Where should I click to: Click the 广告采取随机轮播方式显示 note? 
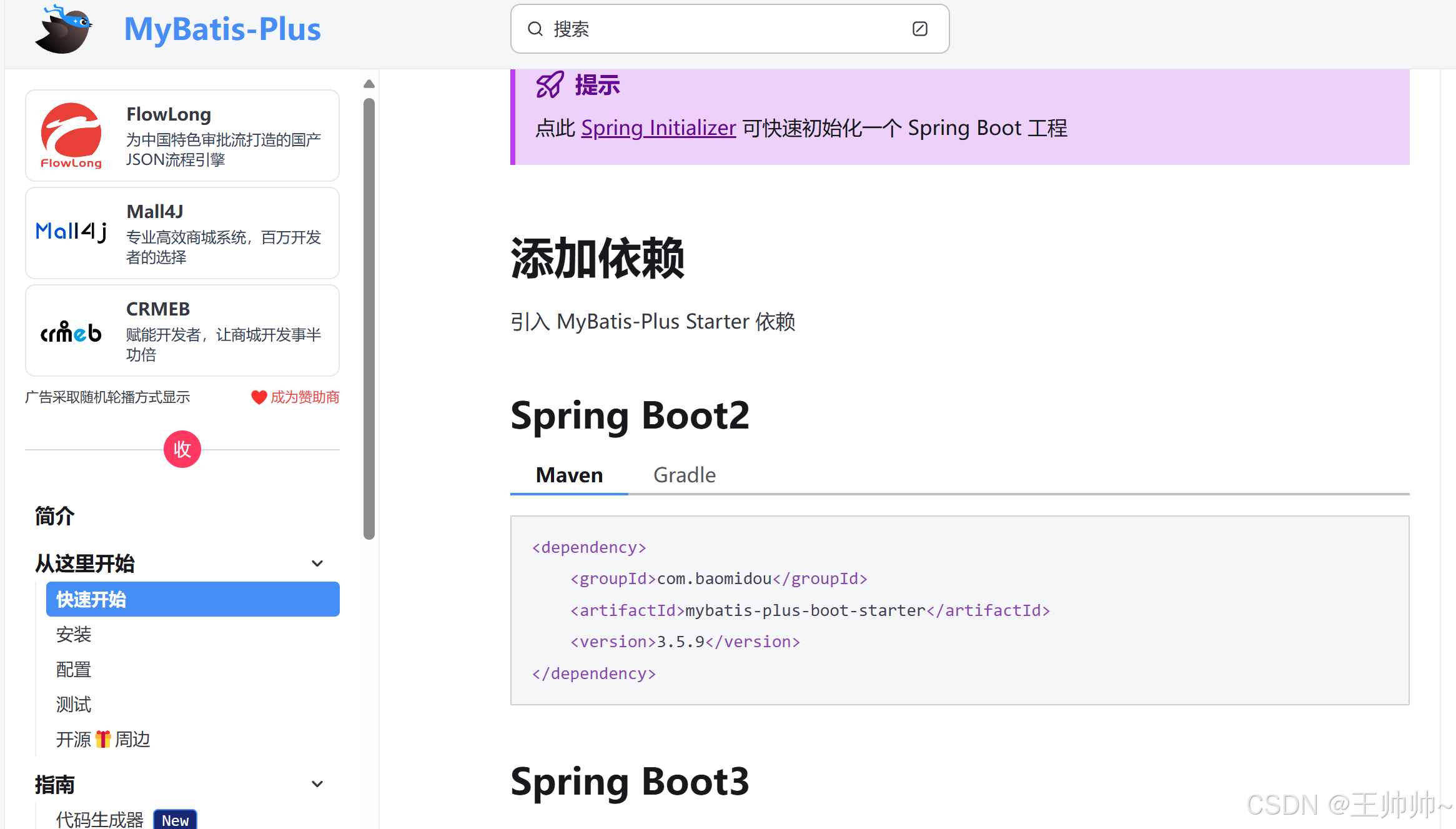coord(107,397)
